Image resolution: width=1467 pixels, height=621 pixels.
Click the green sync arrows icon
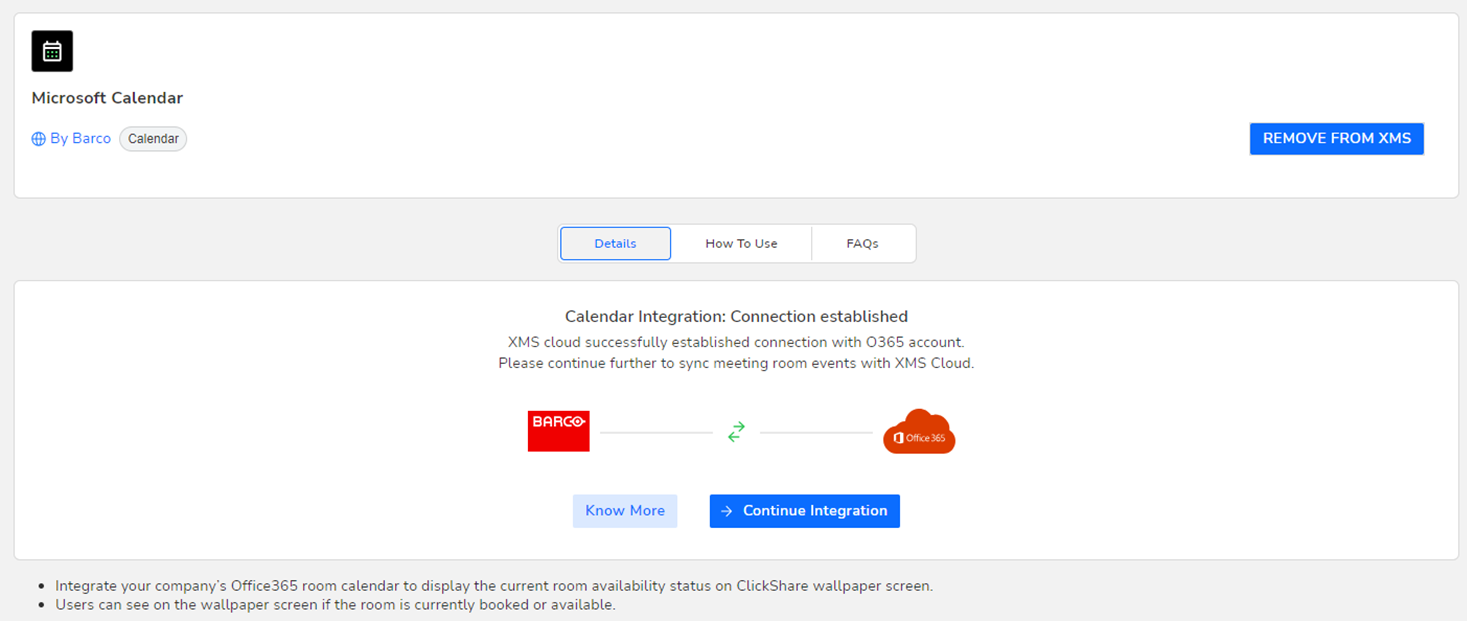pyautogui.click(x=736, y=432)
